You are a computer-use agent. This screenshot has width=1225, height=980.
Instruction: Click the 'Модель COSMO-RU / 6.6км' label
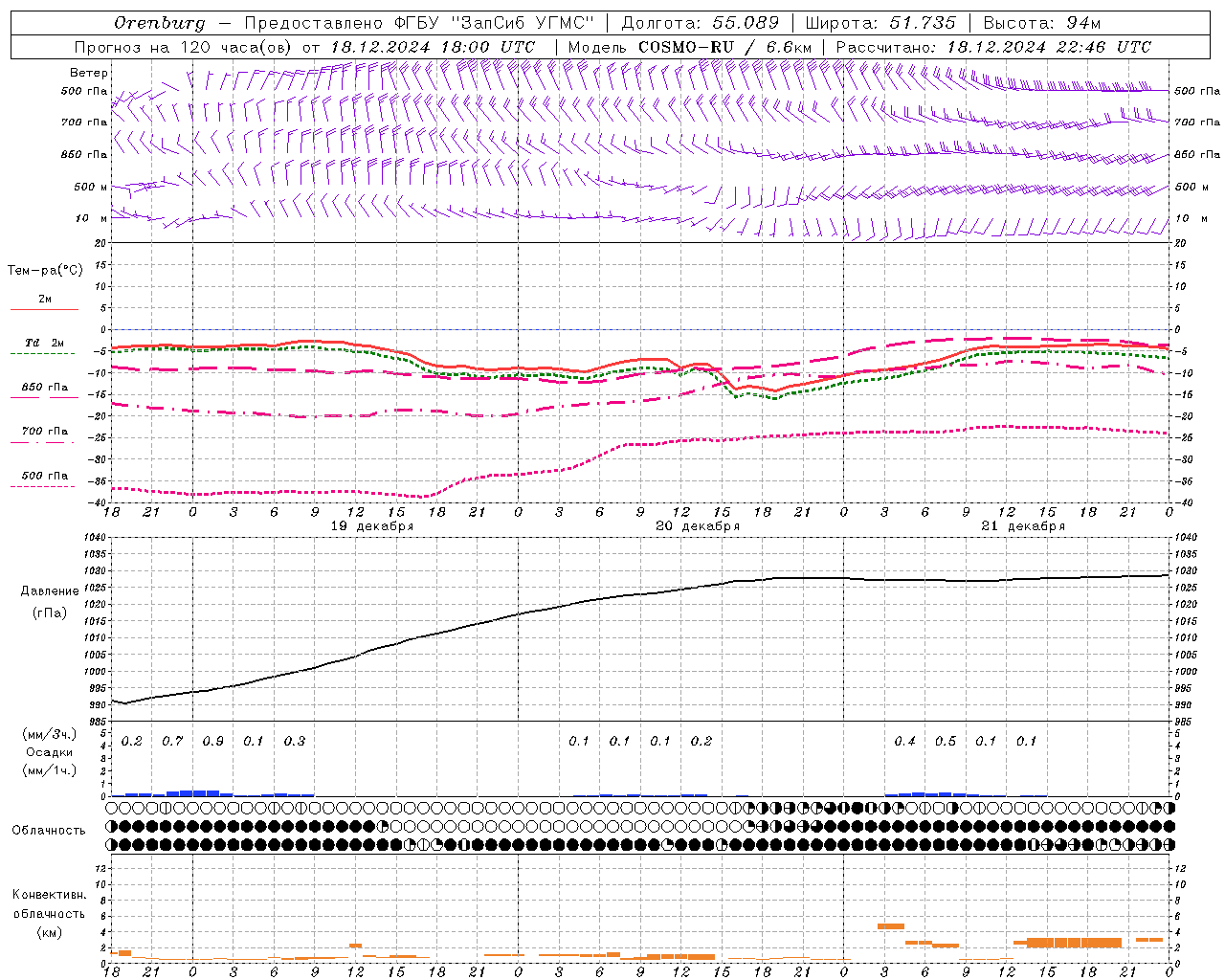point(690,47)
